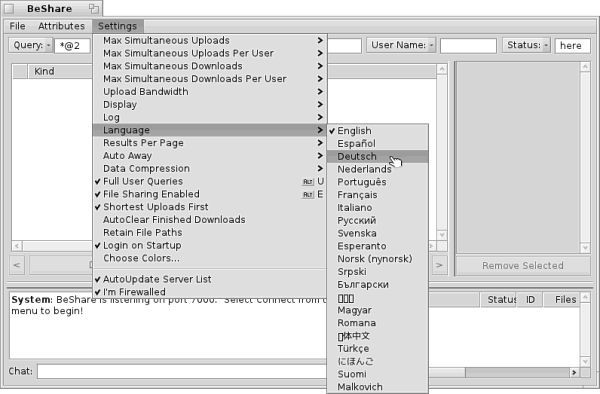Choose にほんご language
The width and height of the screenshot is (600, 394).
coord(377,361)
